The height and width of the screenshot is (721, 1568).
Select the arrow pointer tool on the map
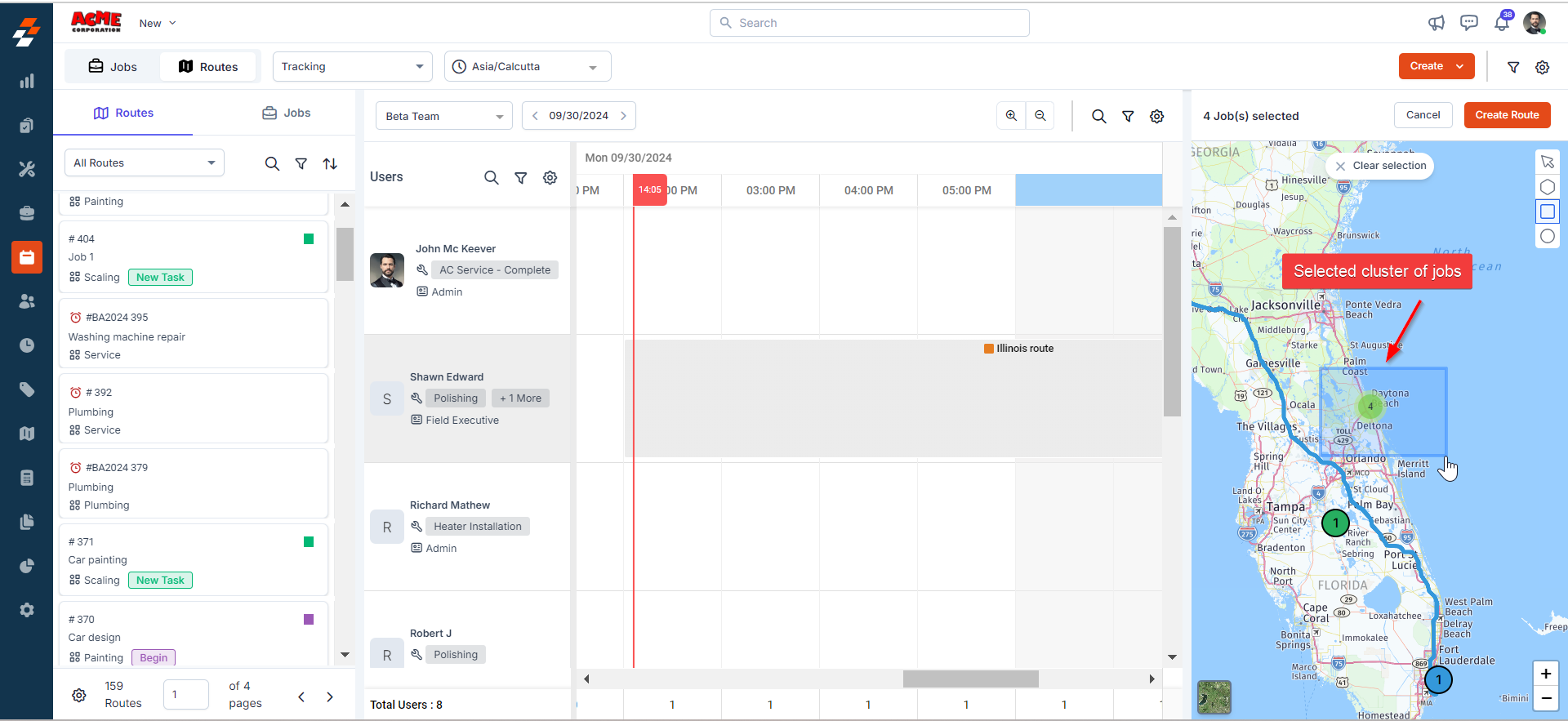pos(1548,162)
